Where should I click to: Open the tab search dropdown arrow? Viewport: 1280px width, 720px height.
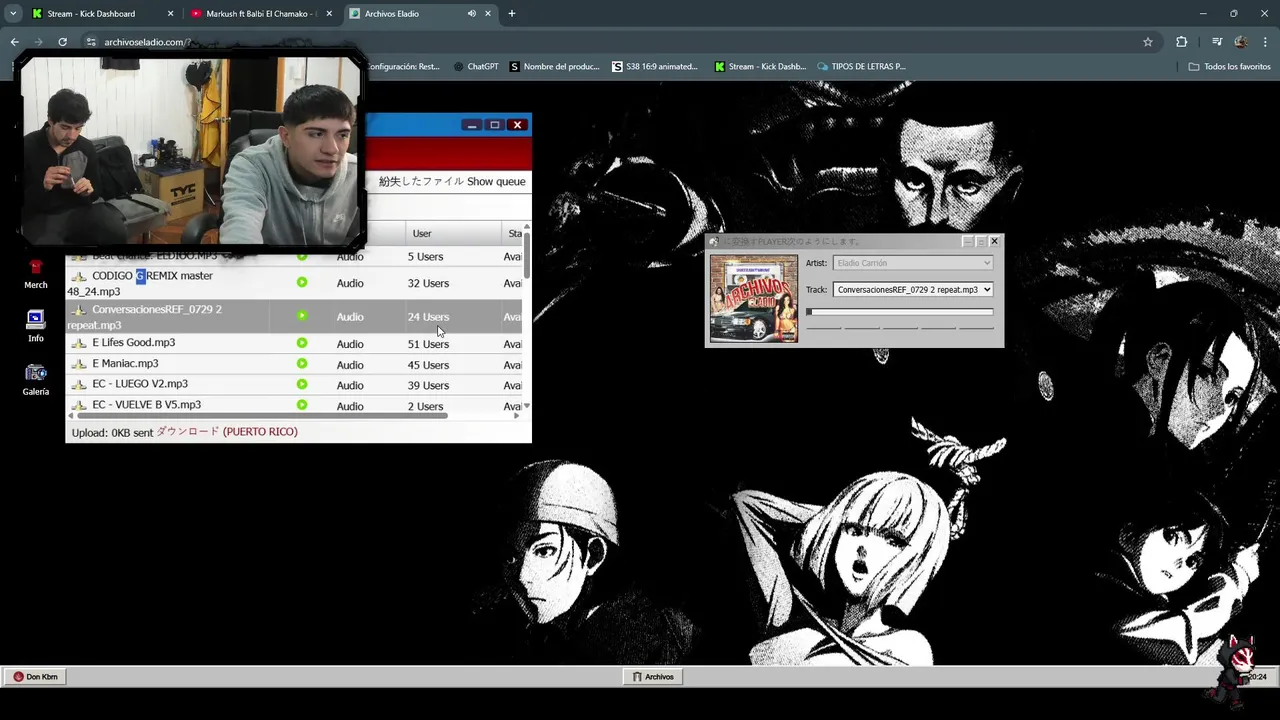(x=12, y=14)
